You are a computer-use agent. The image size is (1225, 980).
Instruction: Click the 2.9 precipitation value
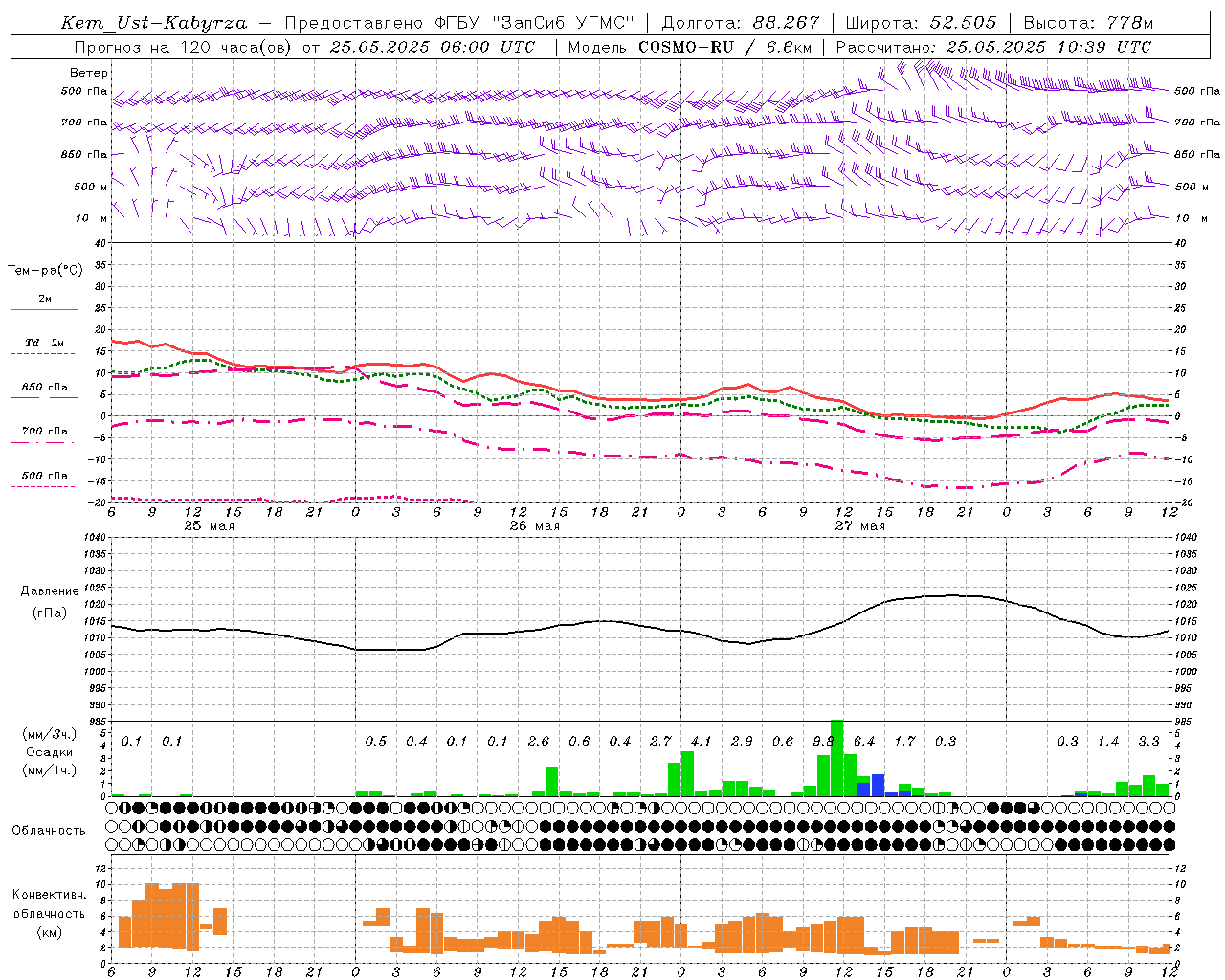coord(742,742)
